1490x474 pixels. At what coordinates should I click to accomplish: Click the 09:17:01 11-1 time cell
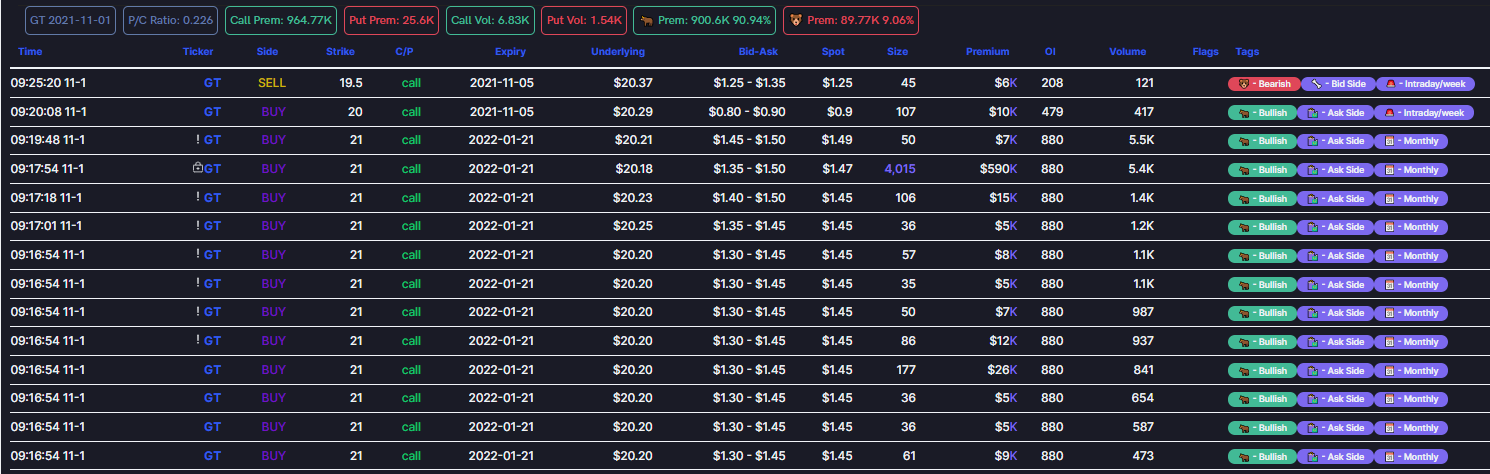pos(48,227)
